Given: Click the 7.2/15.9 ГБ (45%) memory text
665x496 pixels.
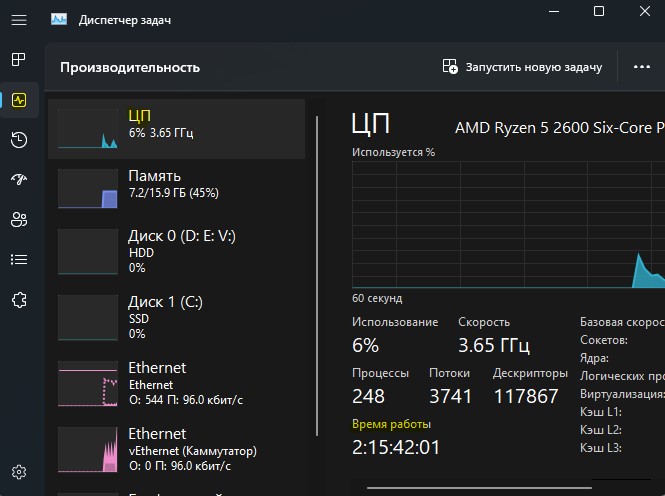Looking at the screenshot, I should (173, 193).
